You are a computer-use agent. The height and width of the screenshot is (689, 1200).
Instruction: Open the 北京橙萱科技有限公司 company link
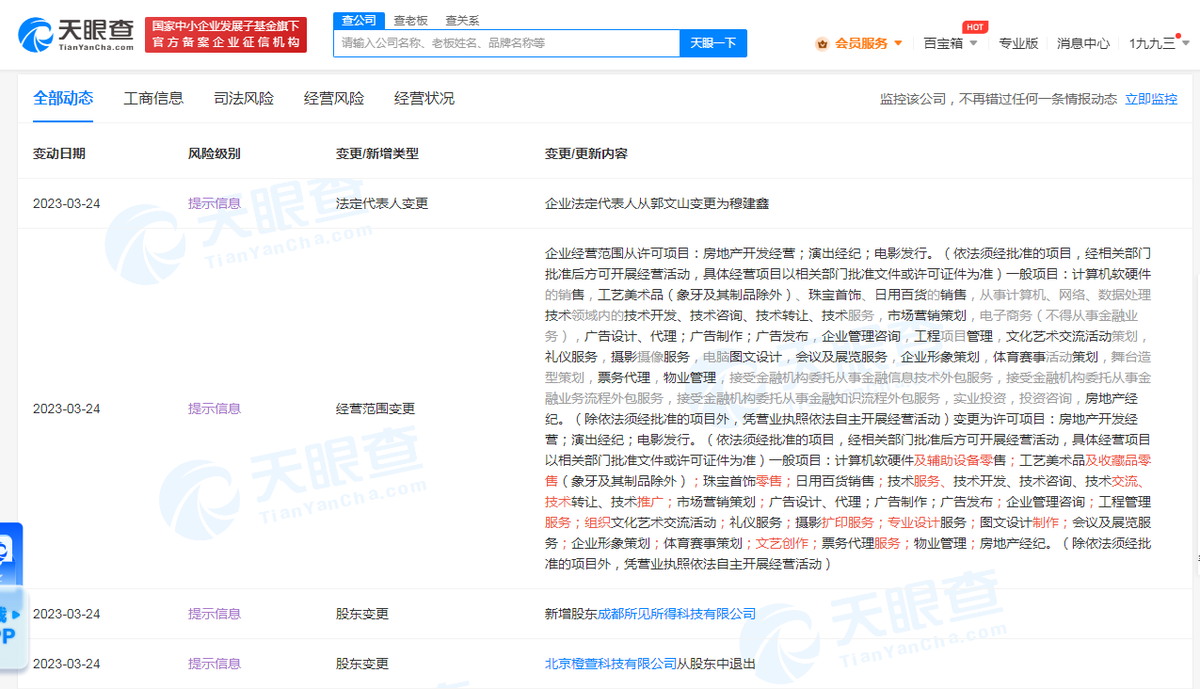pyautogui.click(x=611, y=664)
